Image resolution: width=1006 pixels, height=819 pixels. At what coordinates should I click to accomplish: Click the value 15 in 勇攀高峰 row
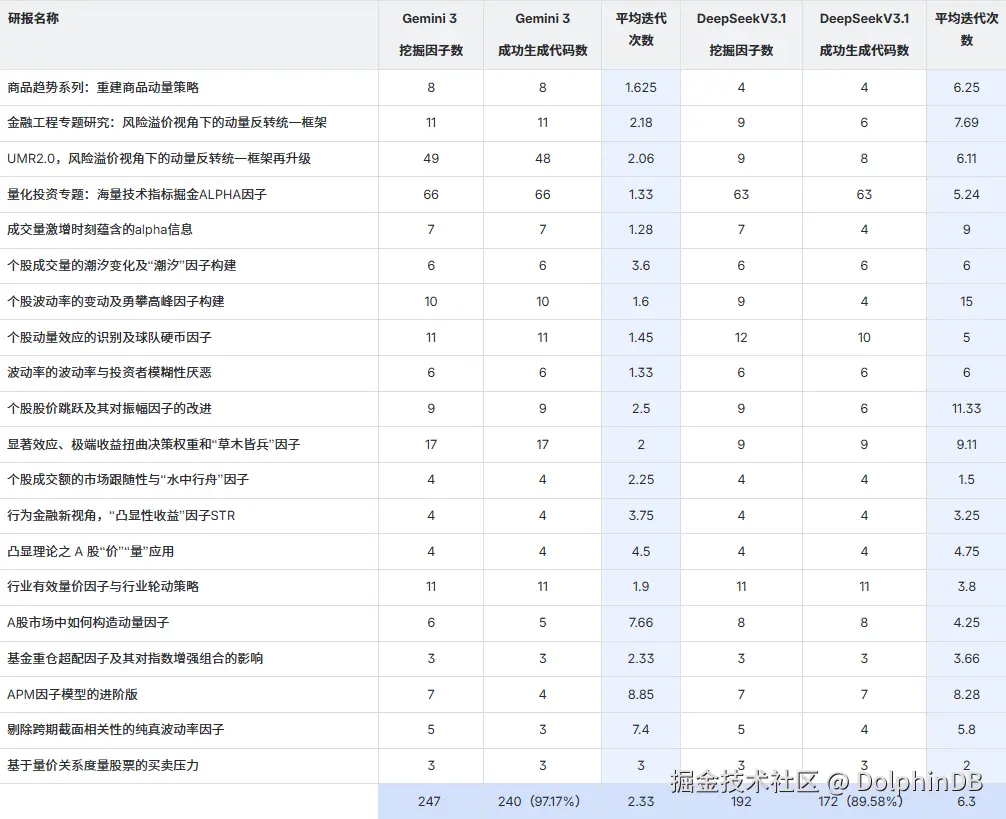click(x=966, y=301)
